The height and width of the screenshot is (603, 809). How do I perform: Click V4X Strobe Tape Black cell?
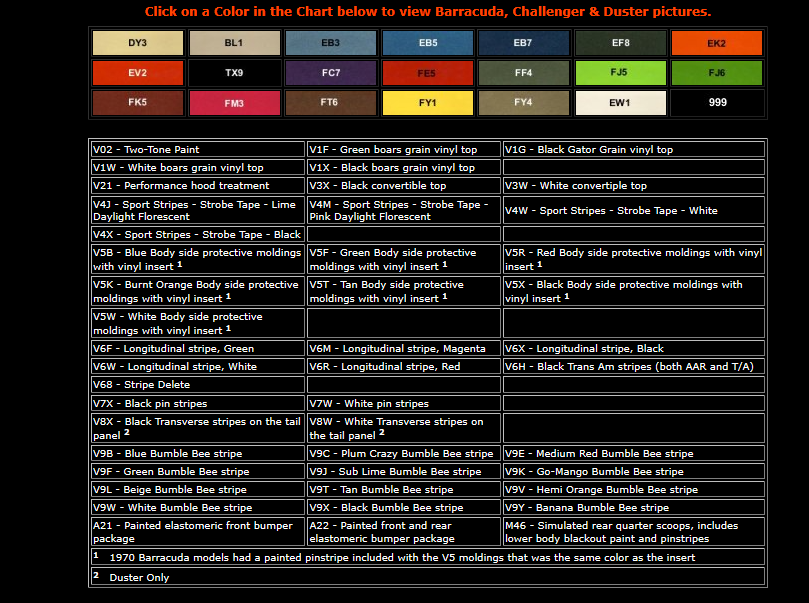coord(198,235)
